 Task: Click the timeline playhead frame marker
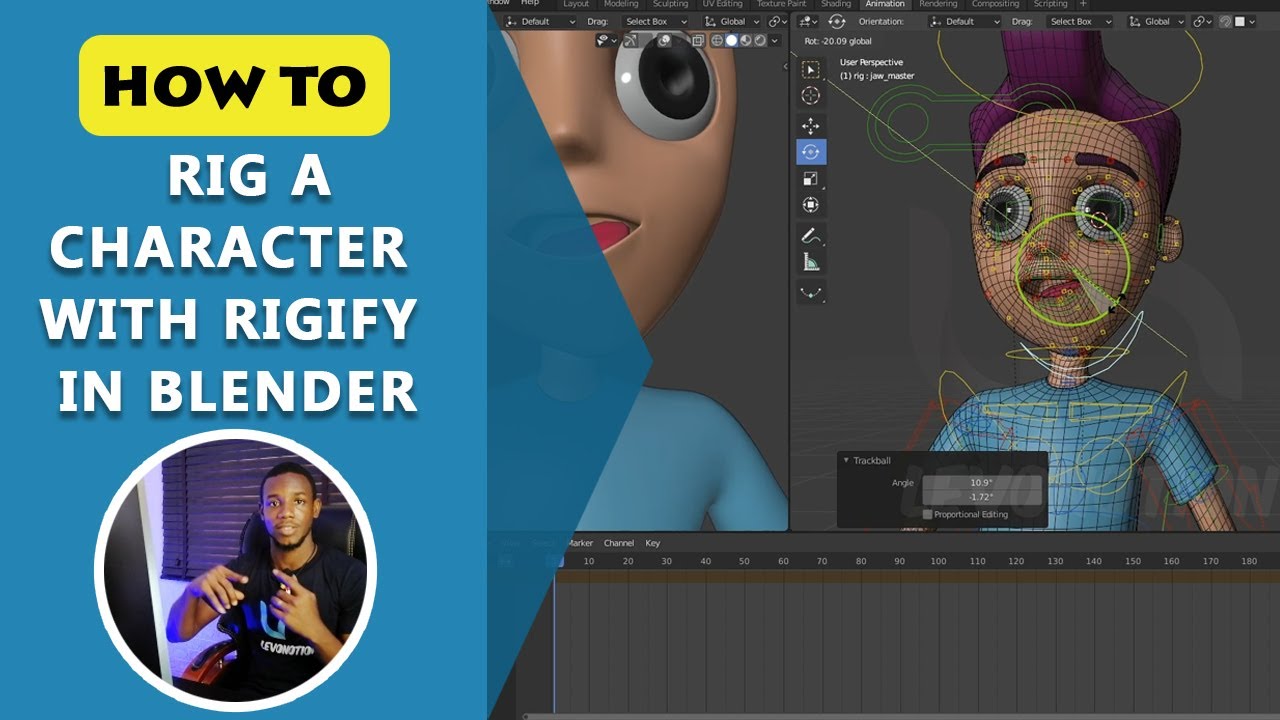point(555,561)
